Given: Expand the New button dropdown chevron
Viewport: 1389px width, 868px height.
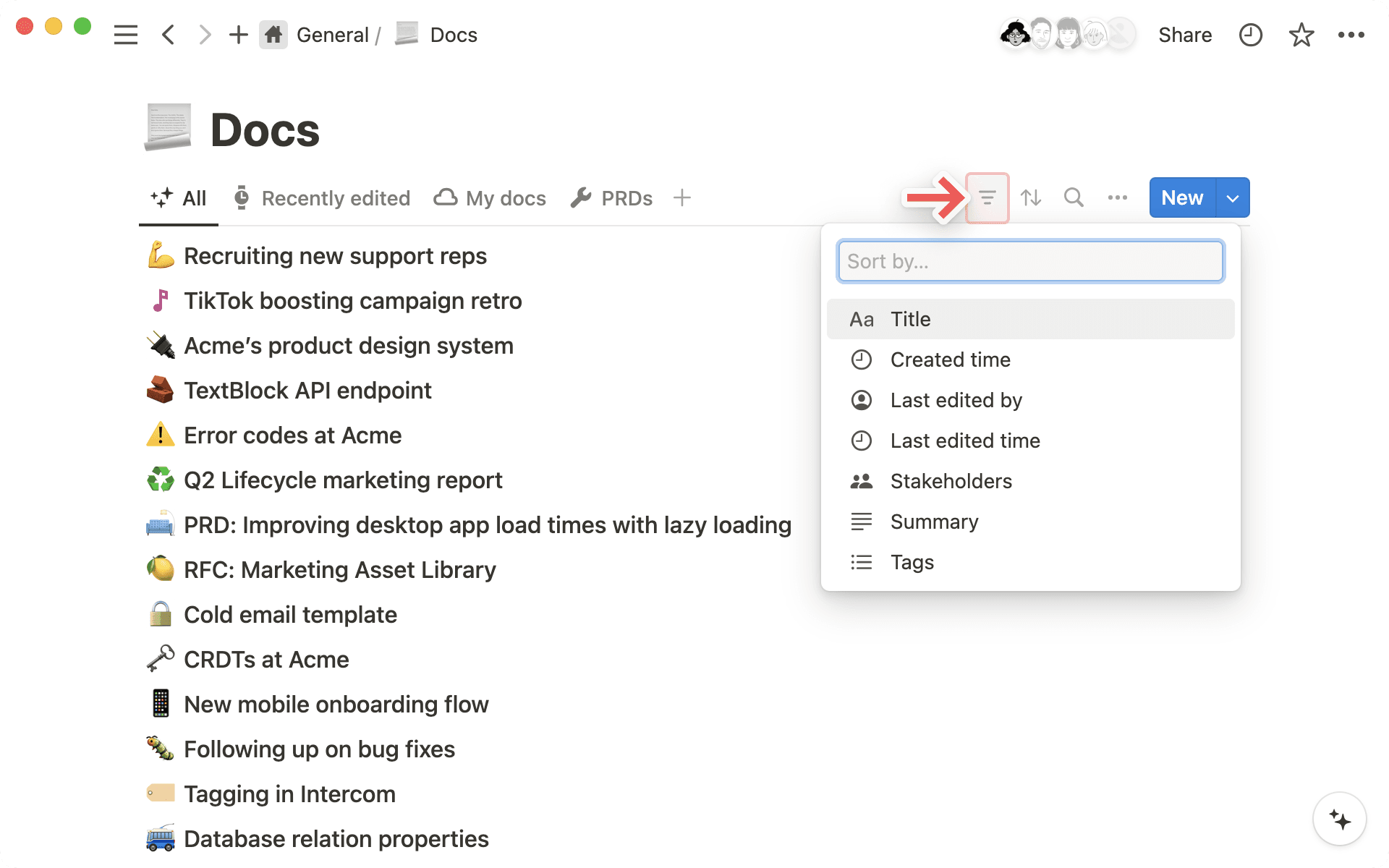Looking at the screenshot, I should [1232, 197].
